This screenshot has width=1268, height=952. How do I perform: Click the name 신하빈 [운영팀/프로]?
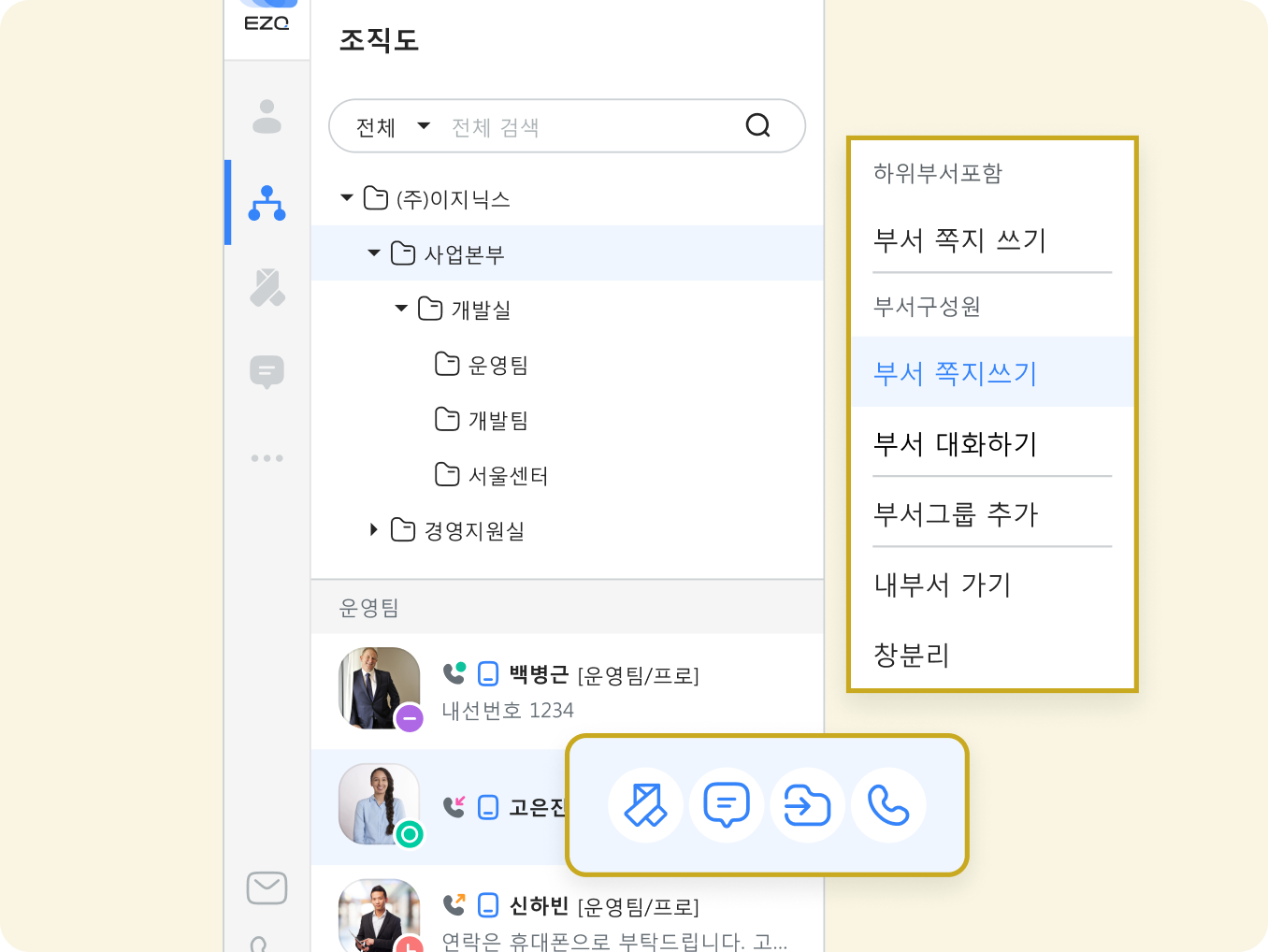point(604,906)
